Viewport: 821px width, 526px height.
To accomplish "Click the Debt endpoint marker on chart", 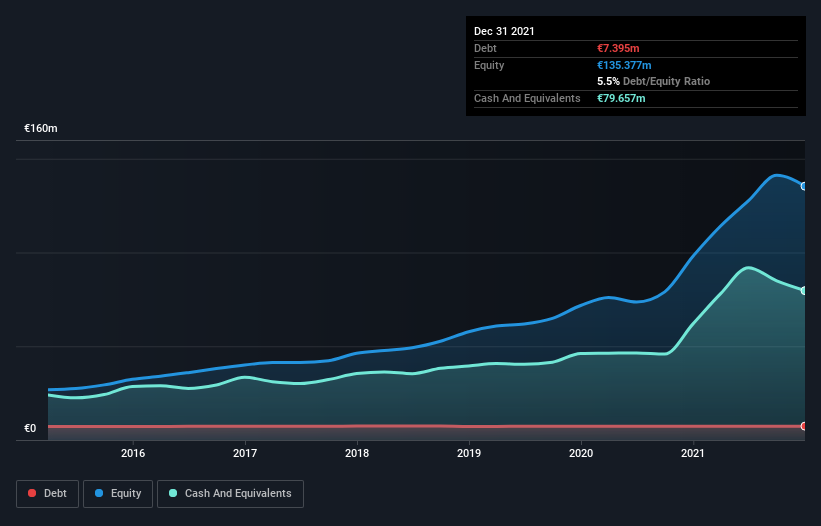I will (804, 426).
